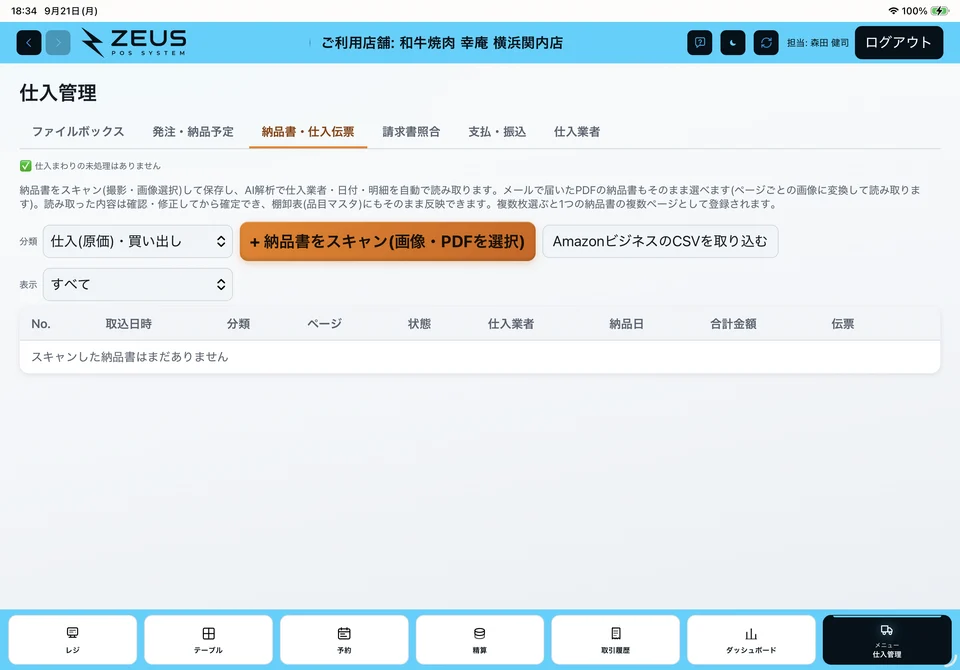Viewport: 960px width, 670px height.
Task: Click the 仕入管理 menu truck button
Action: pyautogui.click(x=887, y=640)
